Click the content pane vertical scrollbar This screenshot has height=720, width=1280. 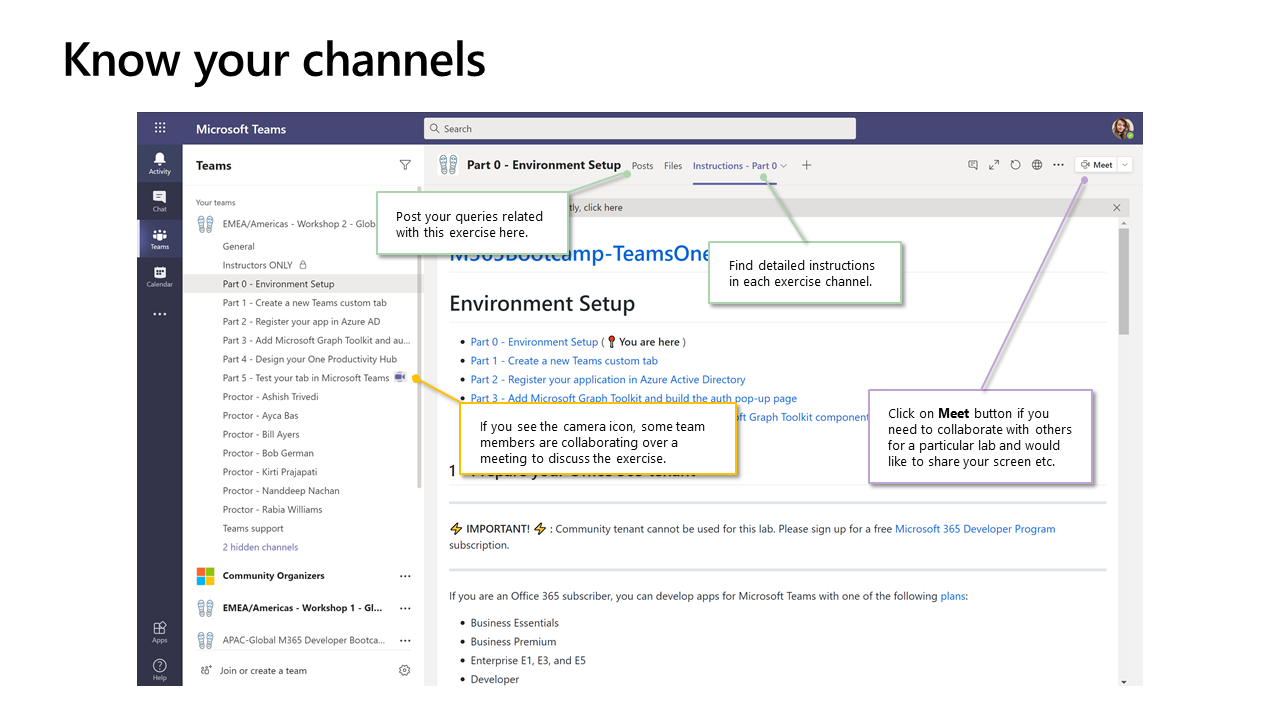(x=1124, y=280)
